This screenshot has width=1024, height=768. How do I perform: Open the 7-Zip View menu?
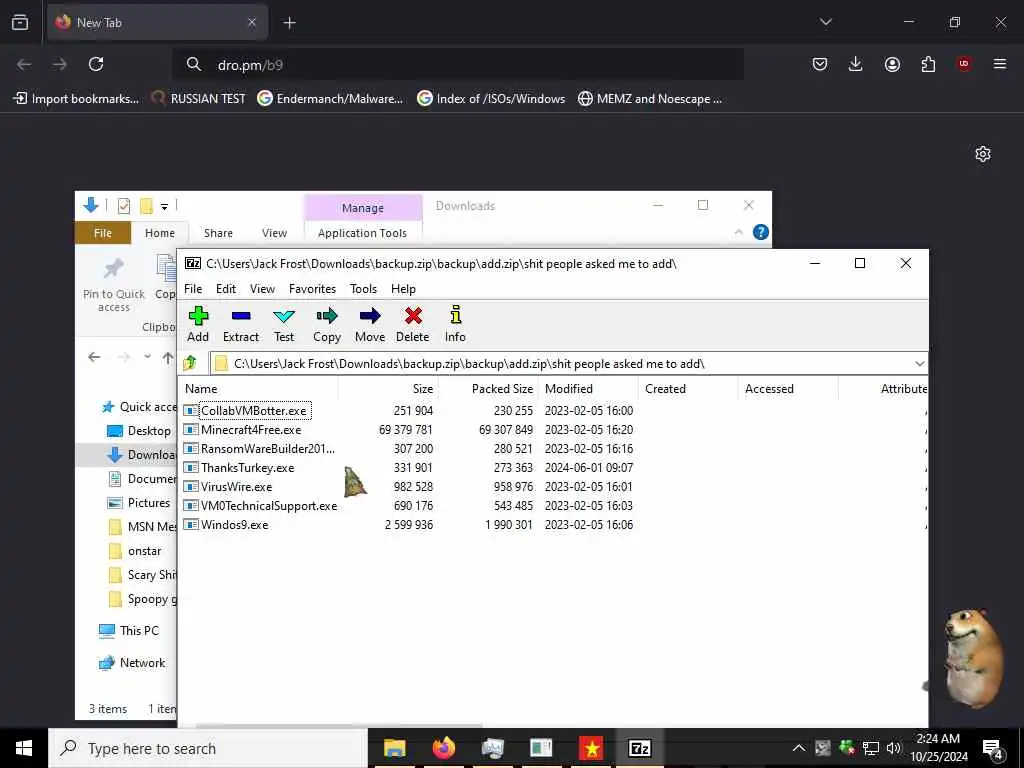(263, 289)
